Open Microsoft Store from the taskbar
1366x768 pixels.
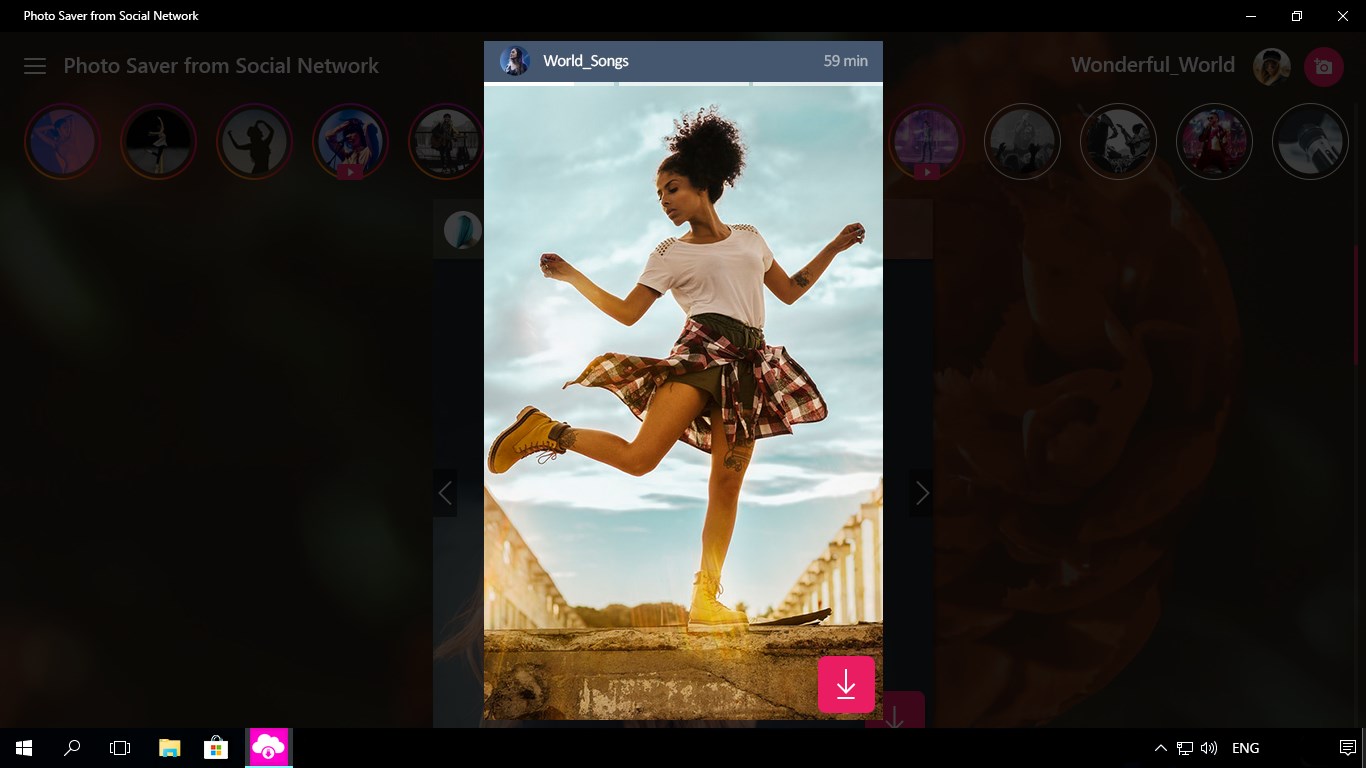[x=215, y=747]
